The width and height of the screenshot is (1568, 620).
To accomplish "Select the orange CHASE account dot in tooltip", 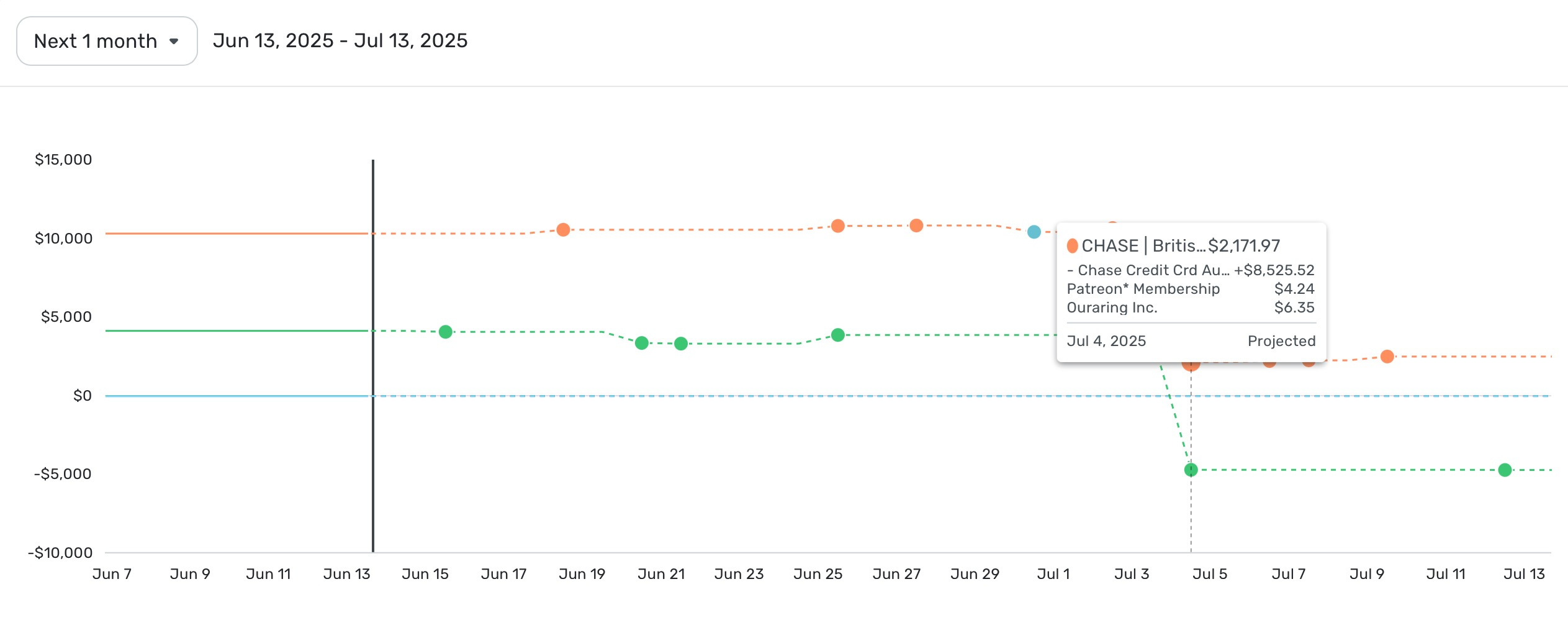I will click(x=1073, y=245).
